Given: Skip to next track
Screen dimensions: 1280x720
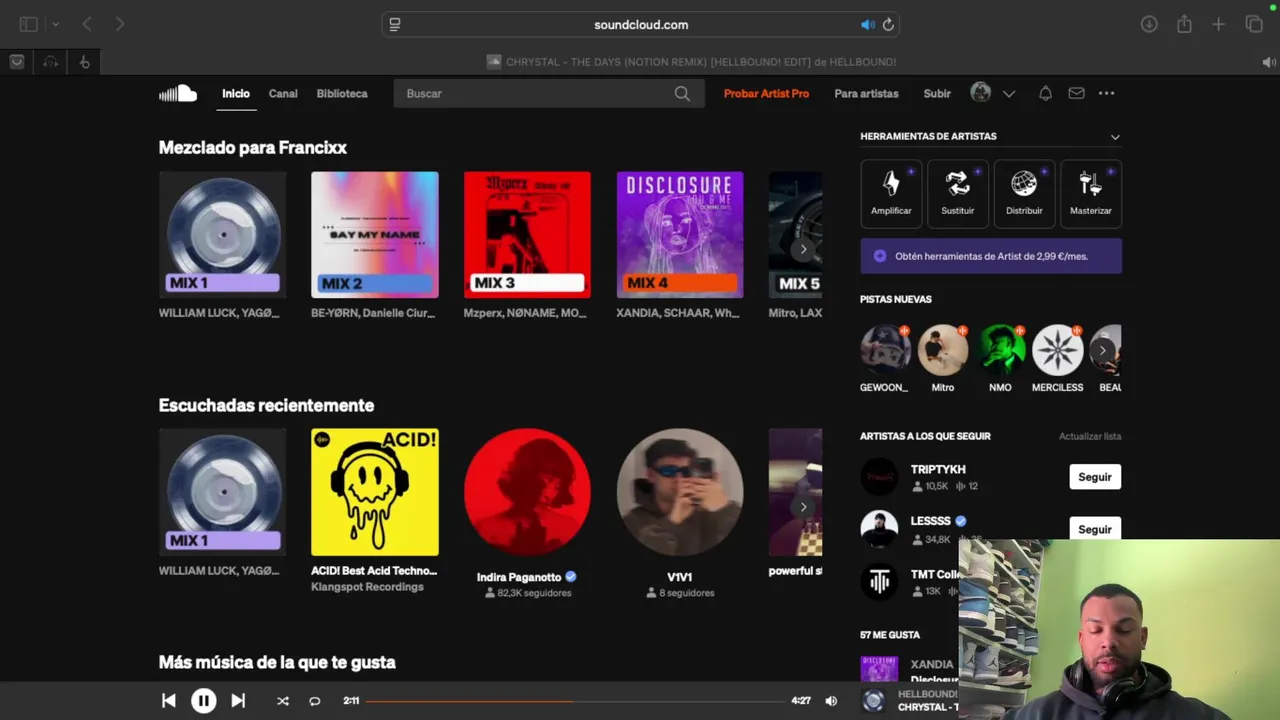Looking at the screenshot, I should point(238,701).
